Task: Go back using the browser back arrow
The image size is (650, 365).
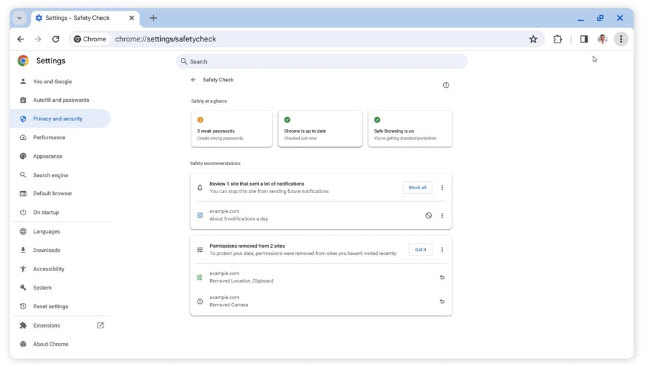Action: click(21, 39)
